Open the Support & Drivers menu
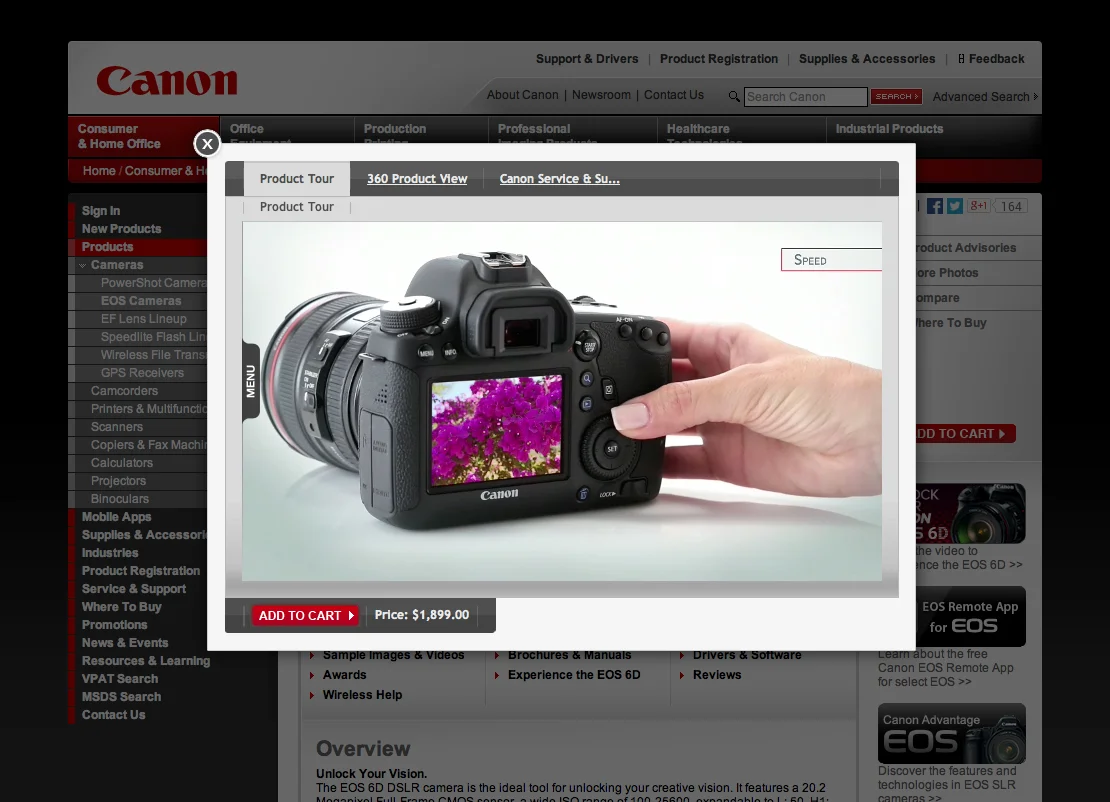This screenshot has height=802, width=1110. [x=587, y=59]
